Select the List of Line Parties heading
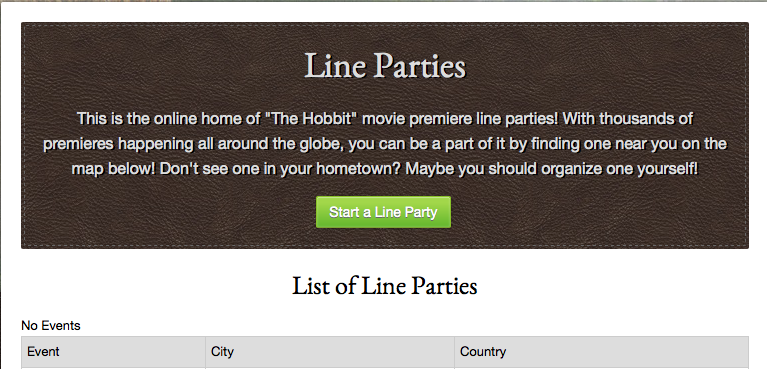Screen dimensions: 767x369 (384, 286)
